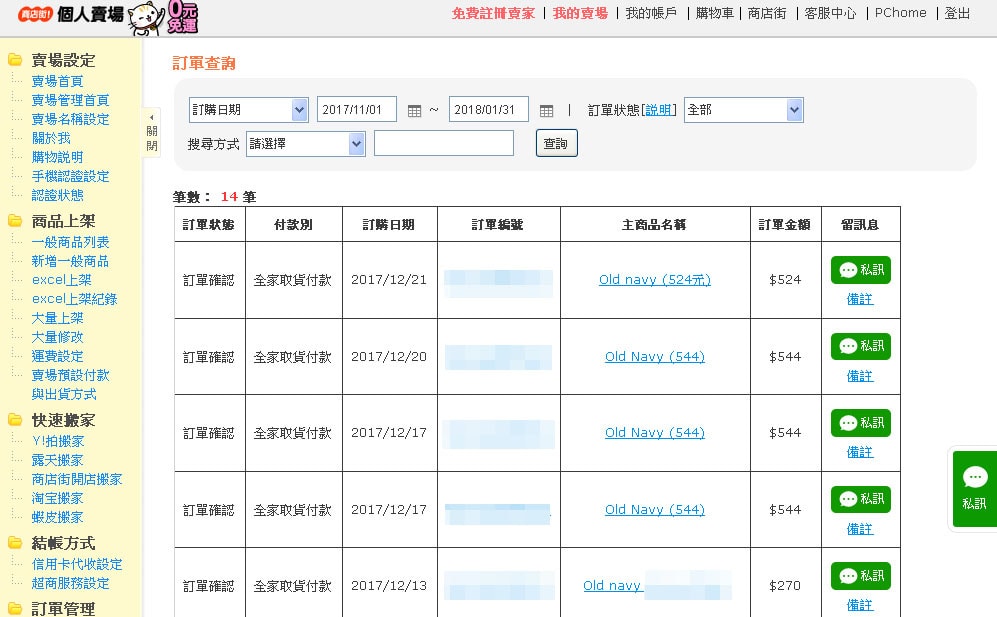Open 關於我 in sidebar
Viewport: 997px width, 617px height.
coord(51,139)
